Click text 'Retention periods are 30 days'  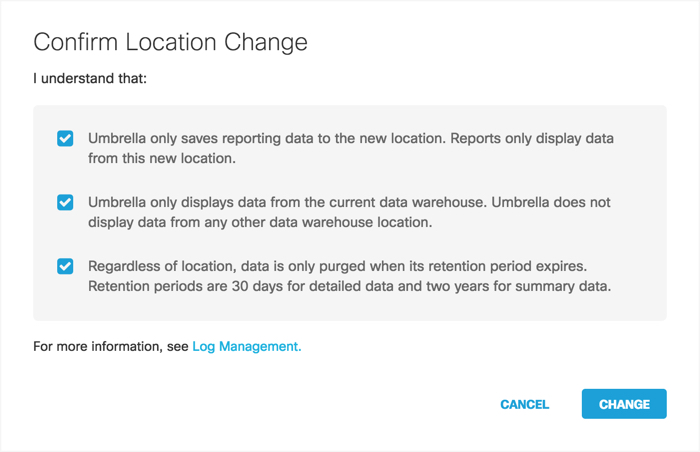click(x=185, y=286)
